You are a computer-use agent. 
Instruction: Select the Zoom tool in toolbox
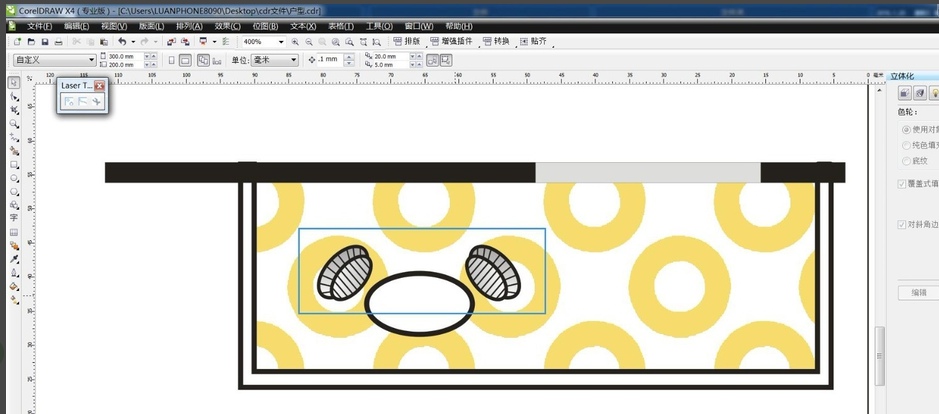point(14,124)
